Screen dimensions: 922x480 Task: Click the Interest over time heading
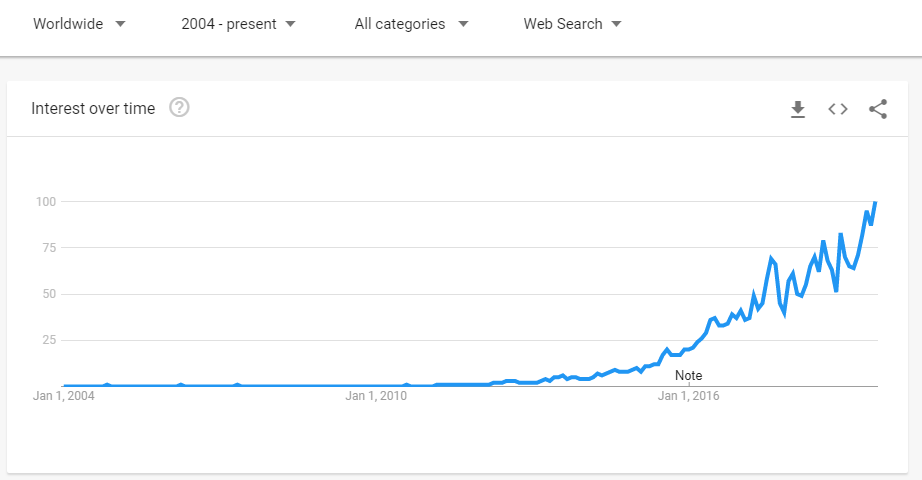click(93, 108)
